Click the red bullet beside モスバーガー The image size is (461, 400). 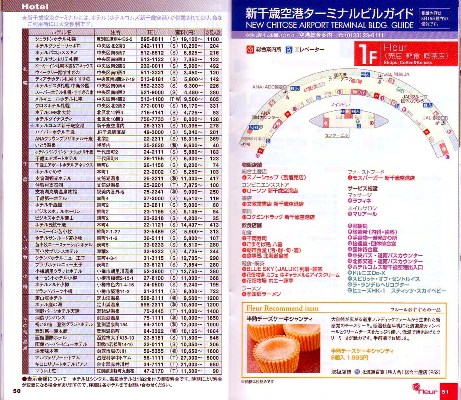coord(350,178)
